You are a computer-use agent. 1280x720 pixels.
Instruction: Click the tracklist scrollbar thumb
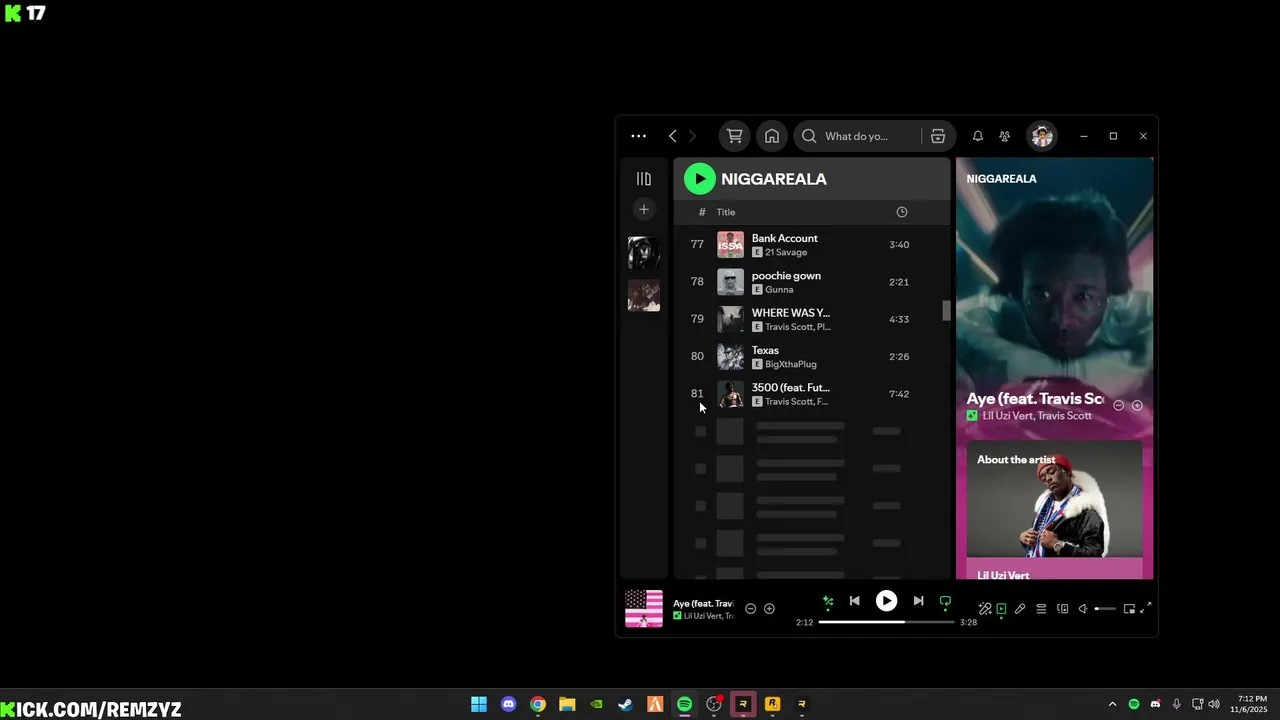(946, 311)
